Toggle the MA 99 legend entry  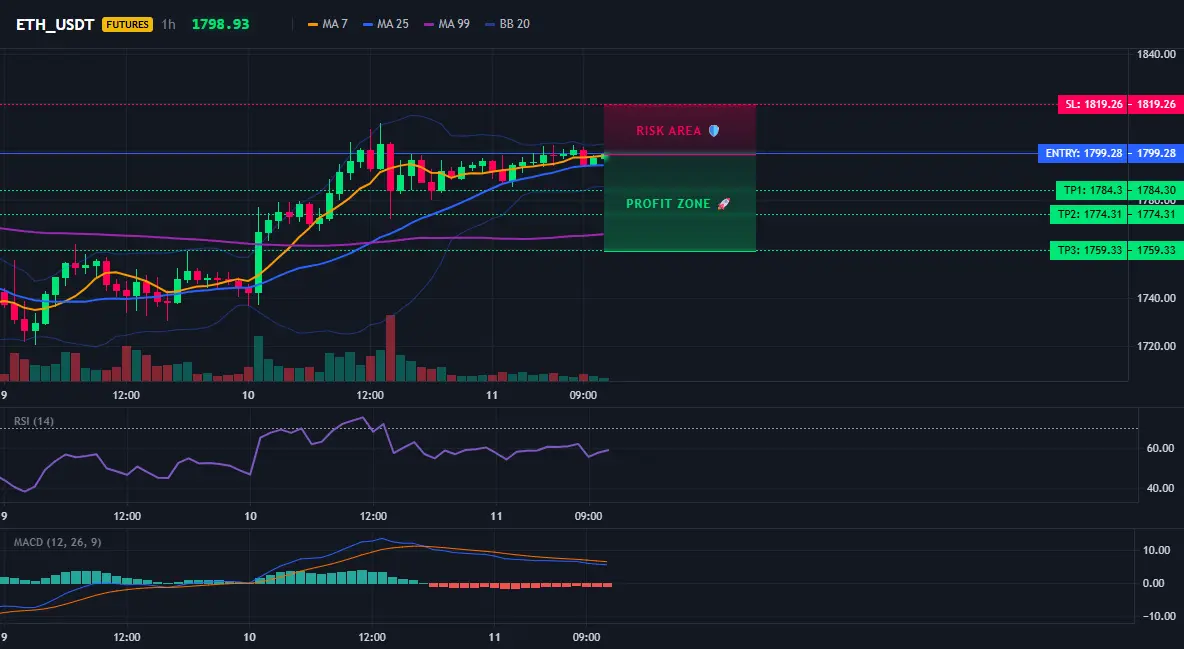tap(447, 24)
